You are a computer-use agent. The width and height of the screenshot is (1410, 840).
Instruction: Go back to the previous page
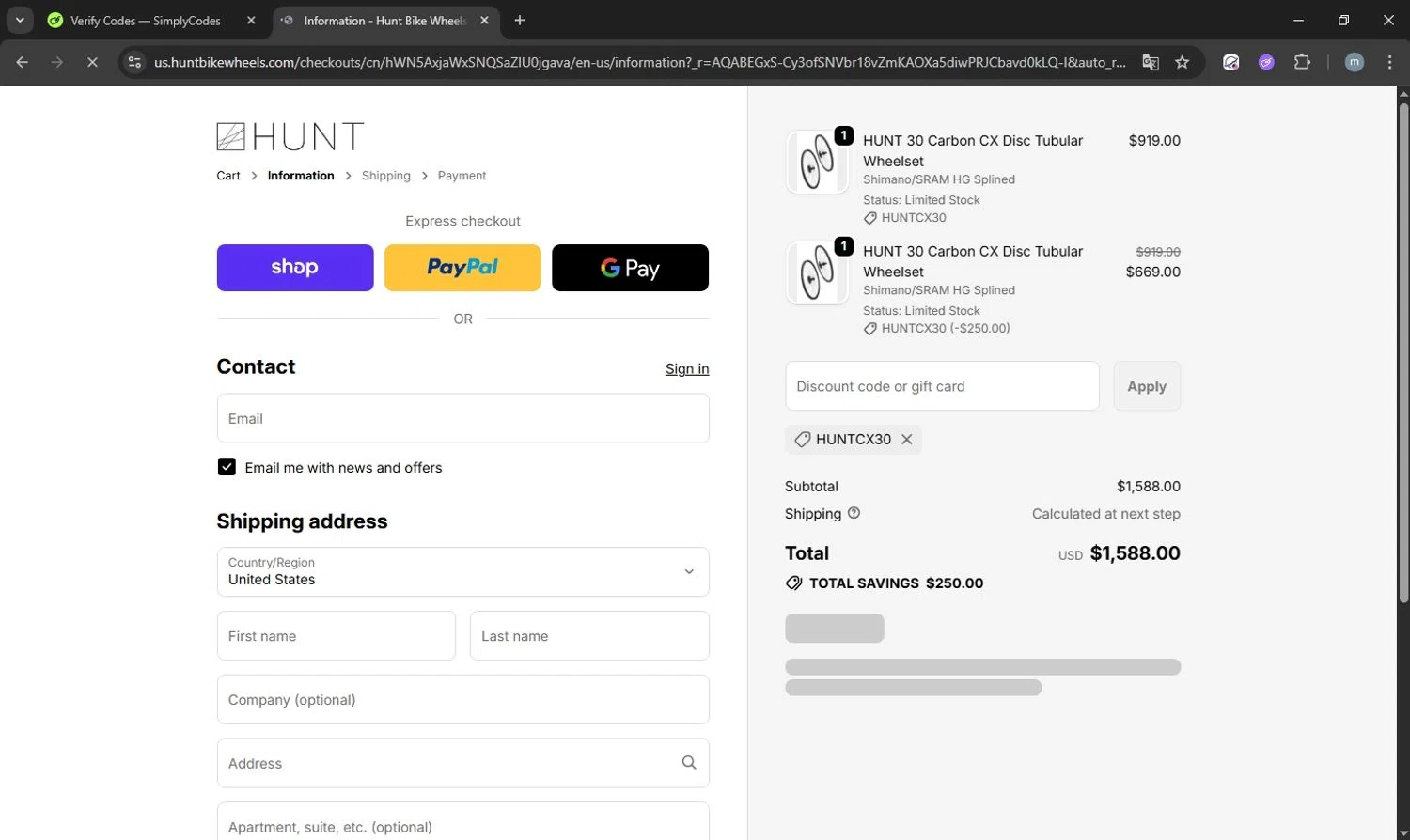(x=23, y=62)
